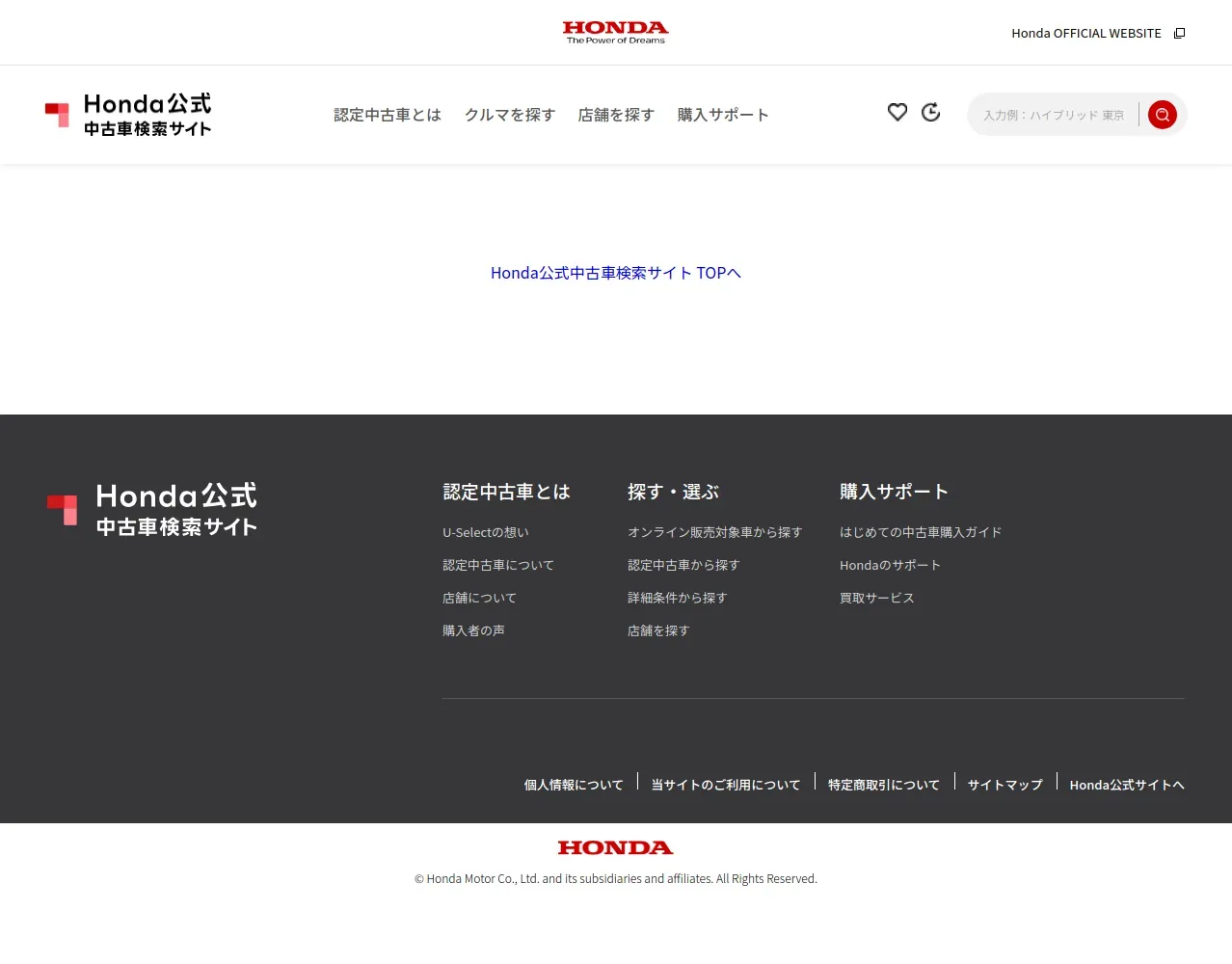Click the Honda logo at top center
Image resolution: width=1232 pixels, height=964 pixels.
(x=615, y=33)
